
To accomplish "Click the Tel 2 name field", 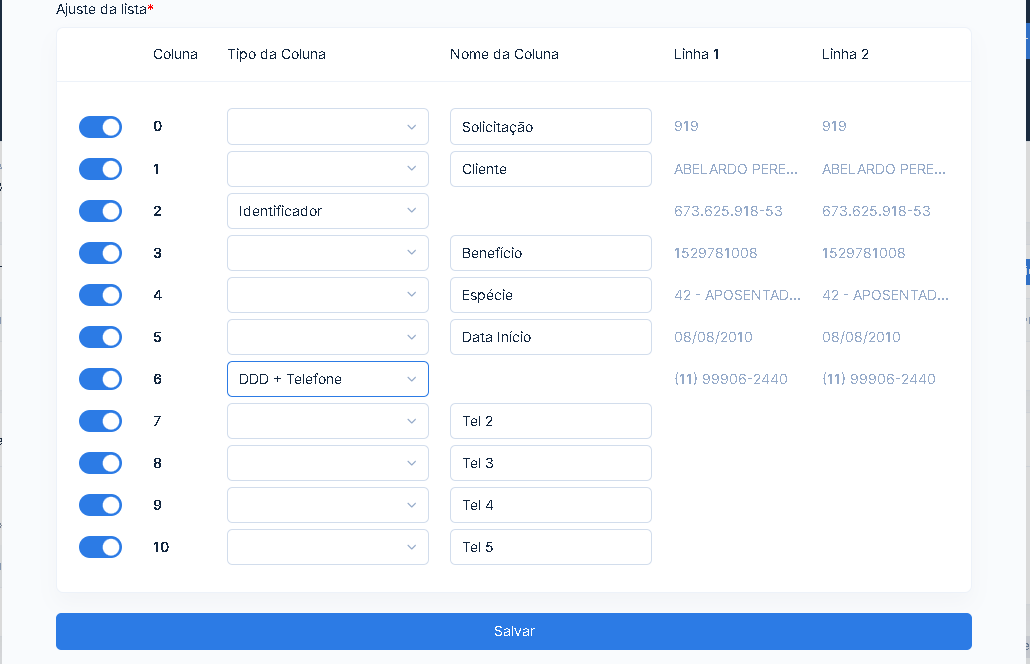I will pos(550,421).
